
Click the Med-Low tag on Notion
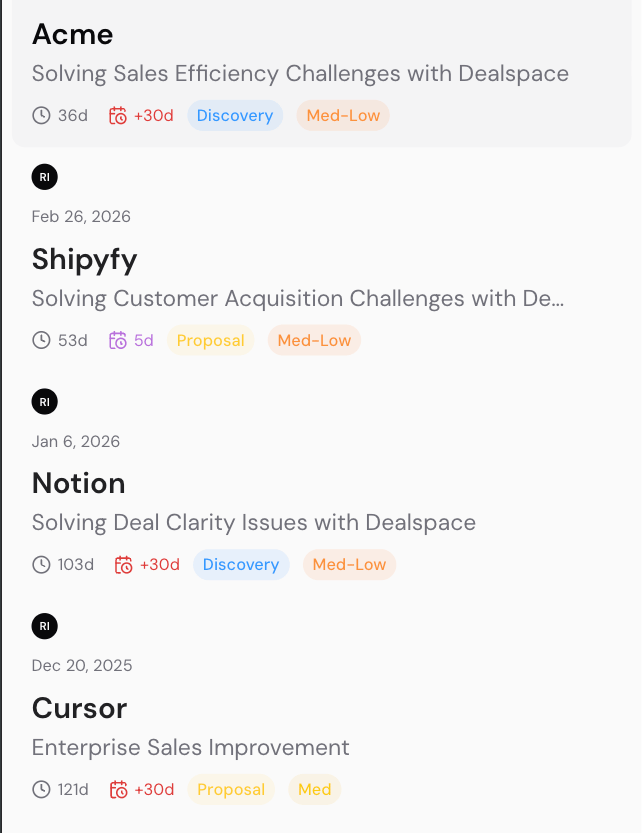click(349, 565)
